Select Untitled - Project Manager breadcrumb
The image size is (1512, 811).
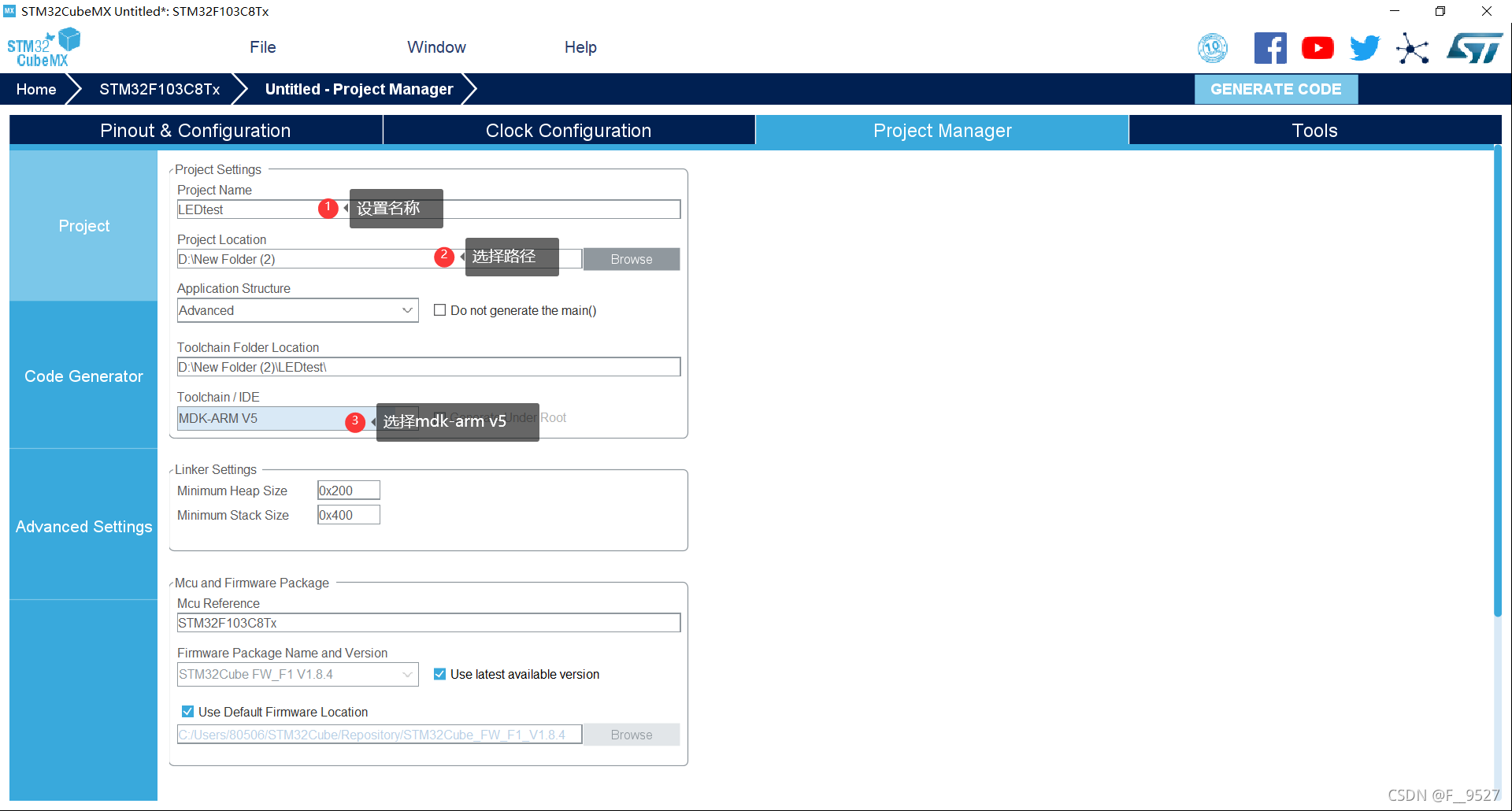(x=359, y=89)
